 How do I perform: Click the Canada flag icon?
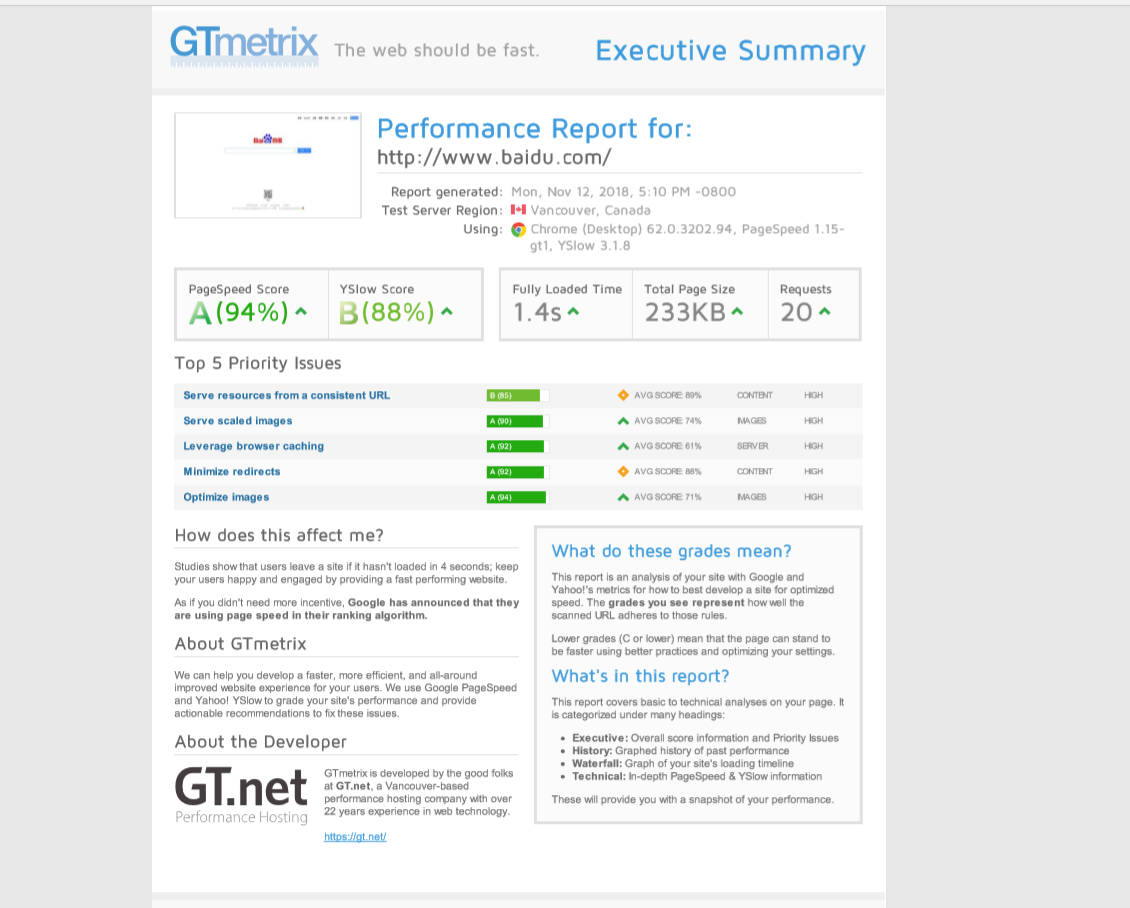tap(518, 210)
